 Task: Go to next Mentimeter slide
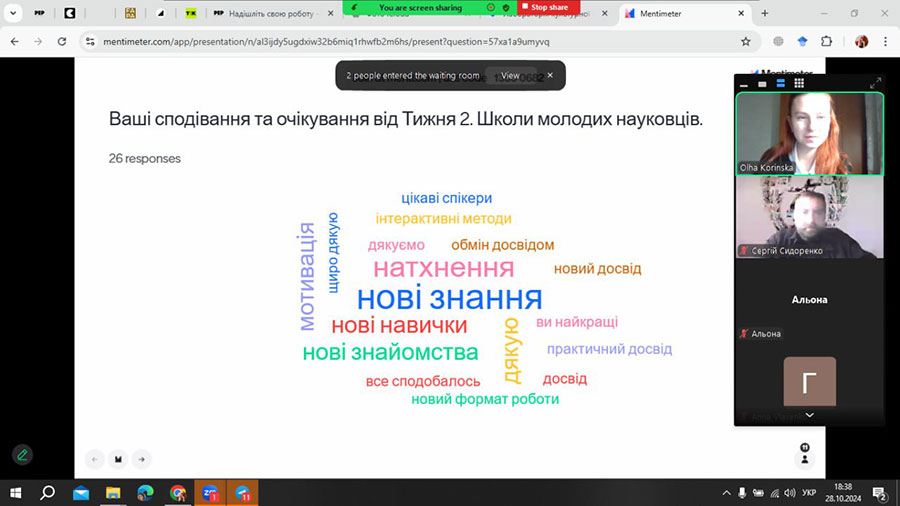141,459
